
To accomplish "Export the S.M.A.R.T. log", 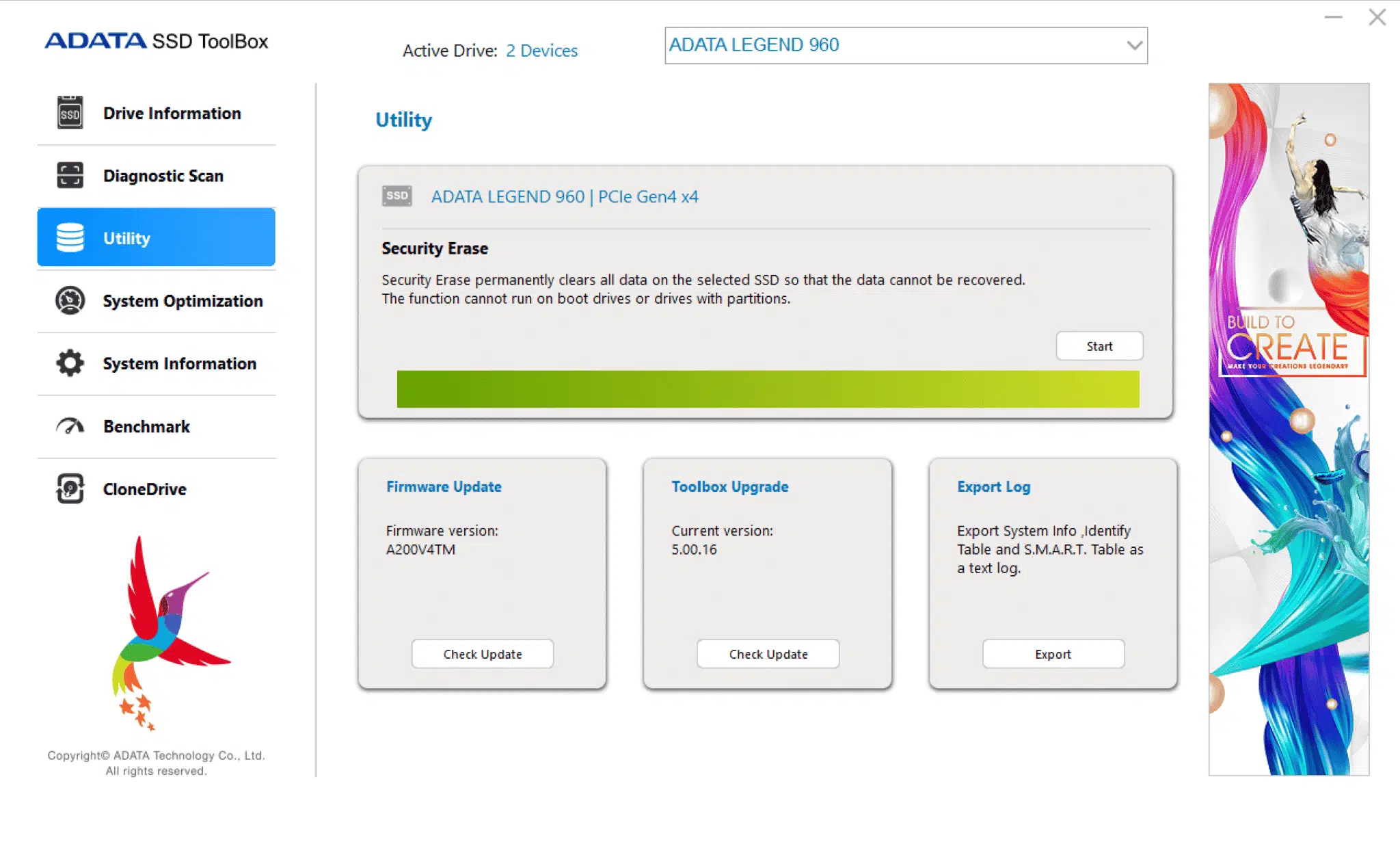I will [x=1052, y=654].
